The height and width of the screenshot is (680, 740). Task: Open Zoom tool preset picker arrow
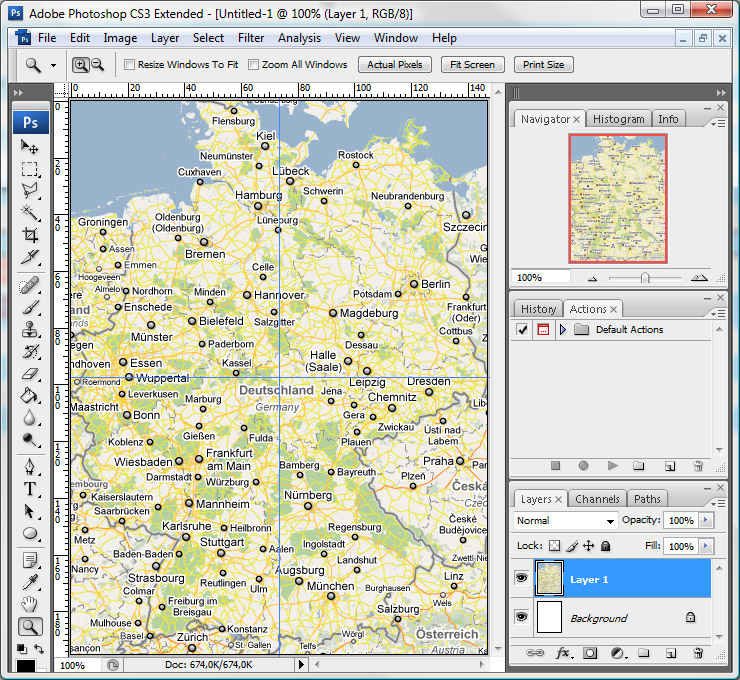point(53,65)
